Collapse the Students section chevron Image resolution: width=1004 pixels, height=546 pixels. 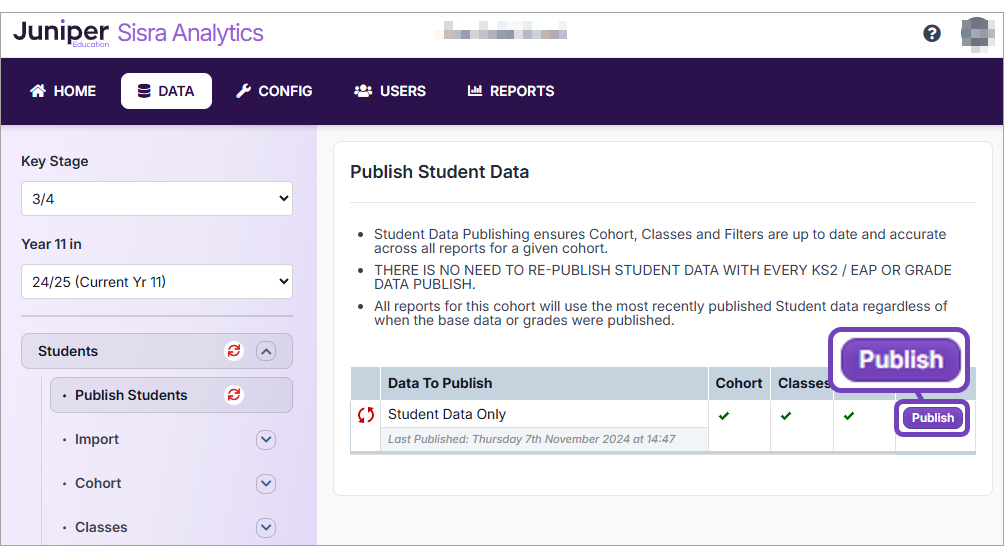click(x=265, y=351)
